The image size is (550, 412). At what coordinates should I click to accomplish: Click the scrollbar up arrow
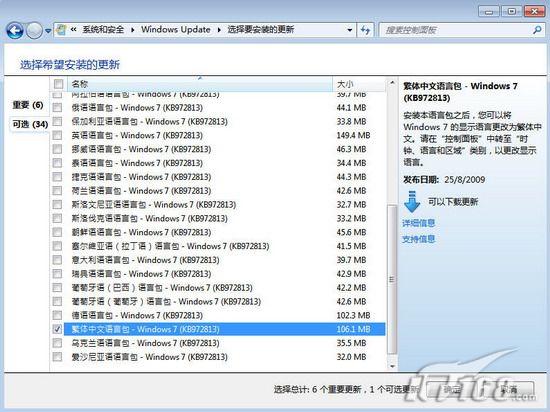[392, 83]
